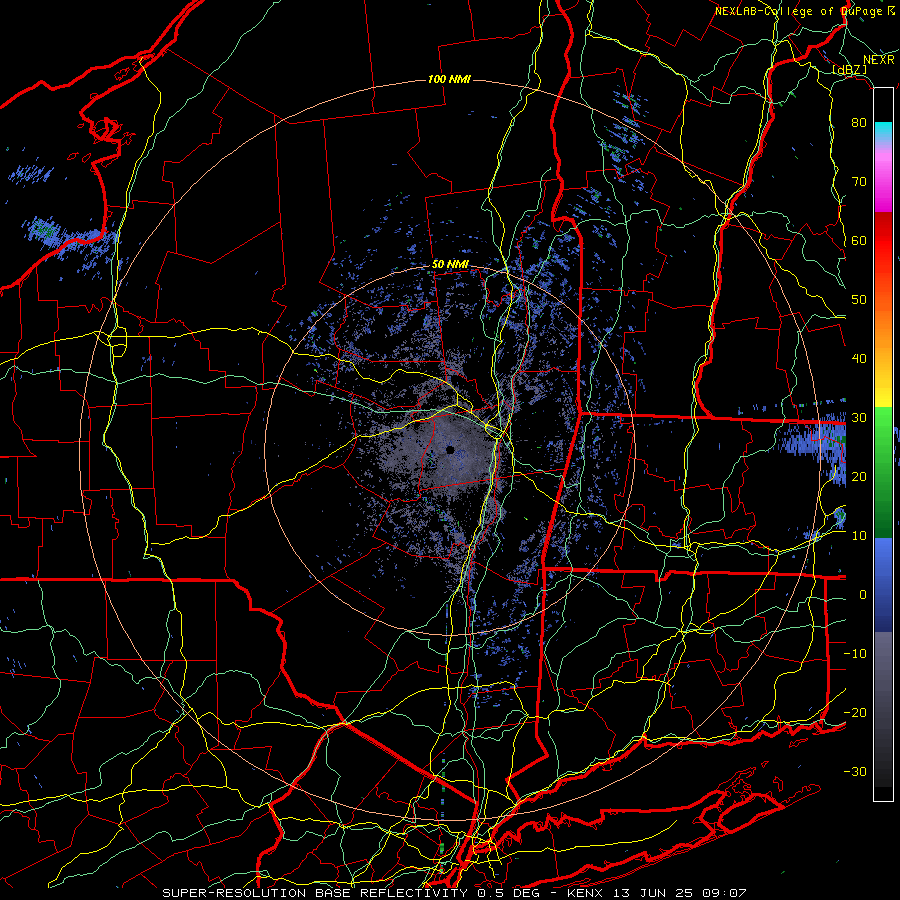900x900 pixels.
Task: Click the Super-Resolution Base Reflectivity caption
Action: (315, 893)
